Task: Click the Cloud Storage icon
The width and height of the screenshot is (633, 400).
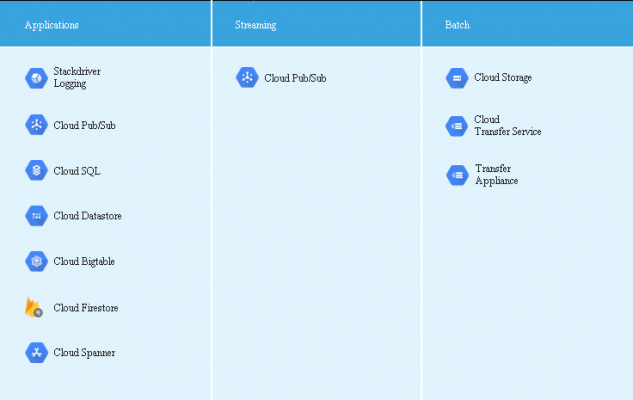Action: coord(457,78)
